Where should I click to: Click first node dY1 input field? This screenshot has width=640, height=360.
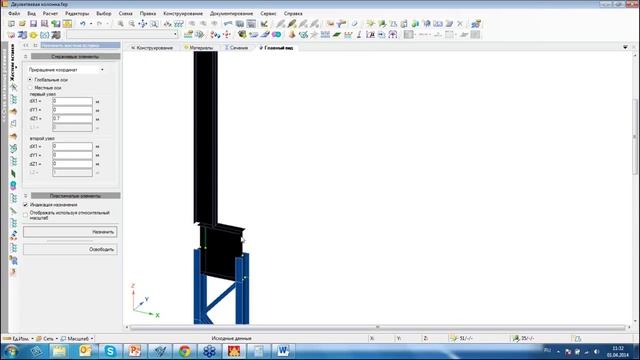(72, 110)
